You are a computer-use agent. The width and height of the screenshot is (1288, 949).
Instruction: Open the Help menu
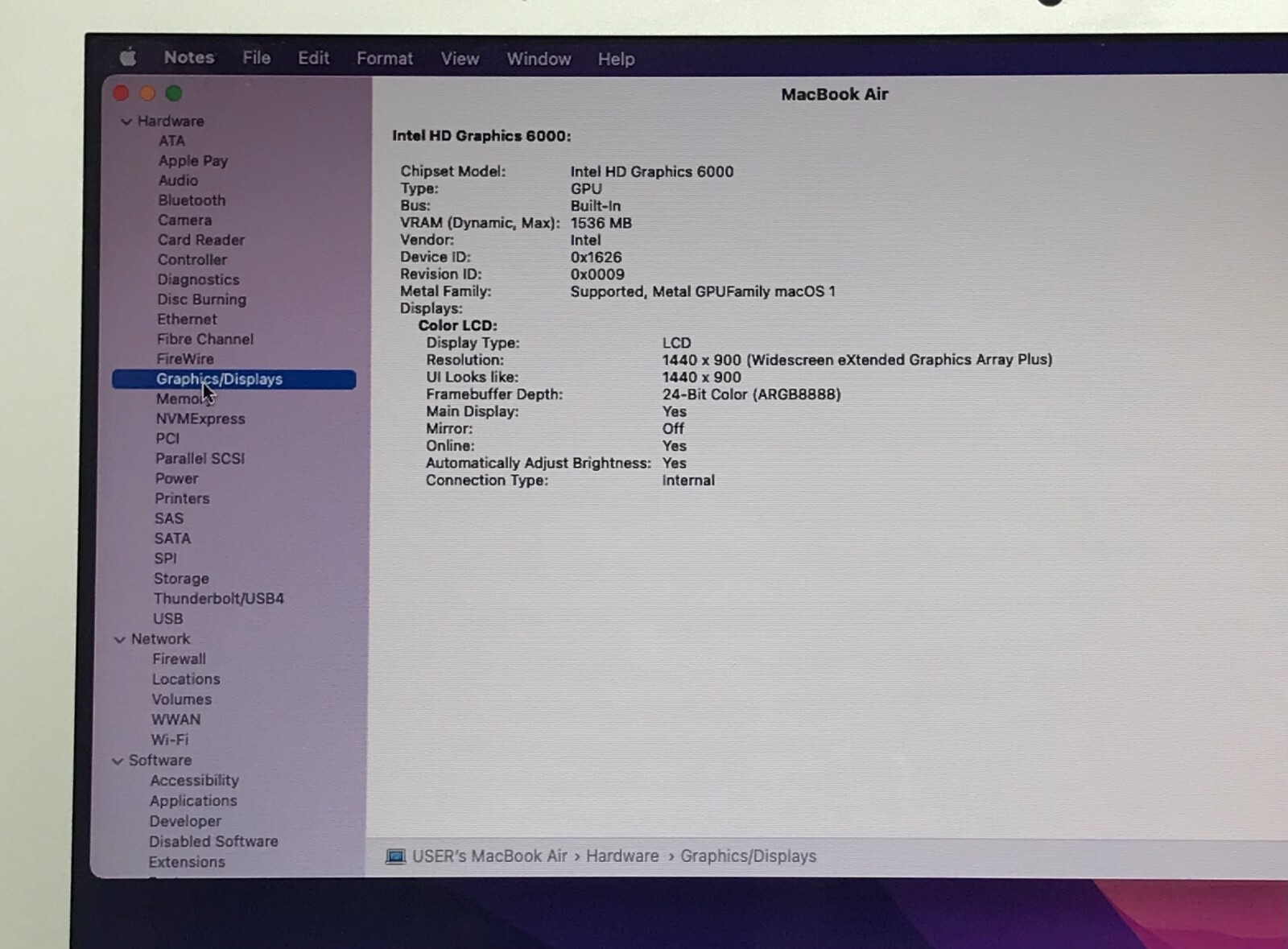point(616,60)
